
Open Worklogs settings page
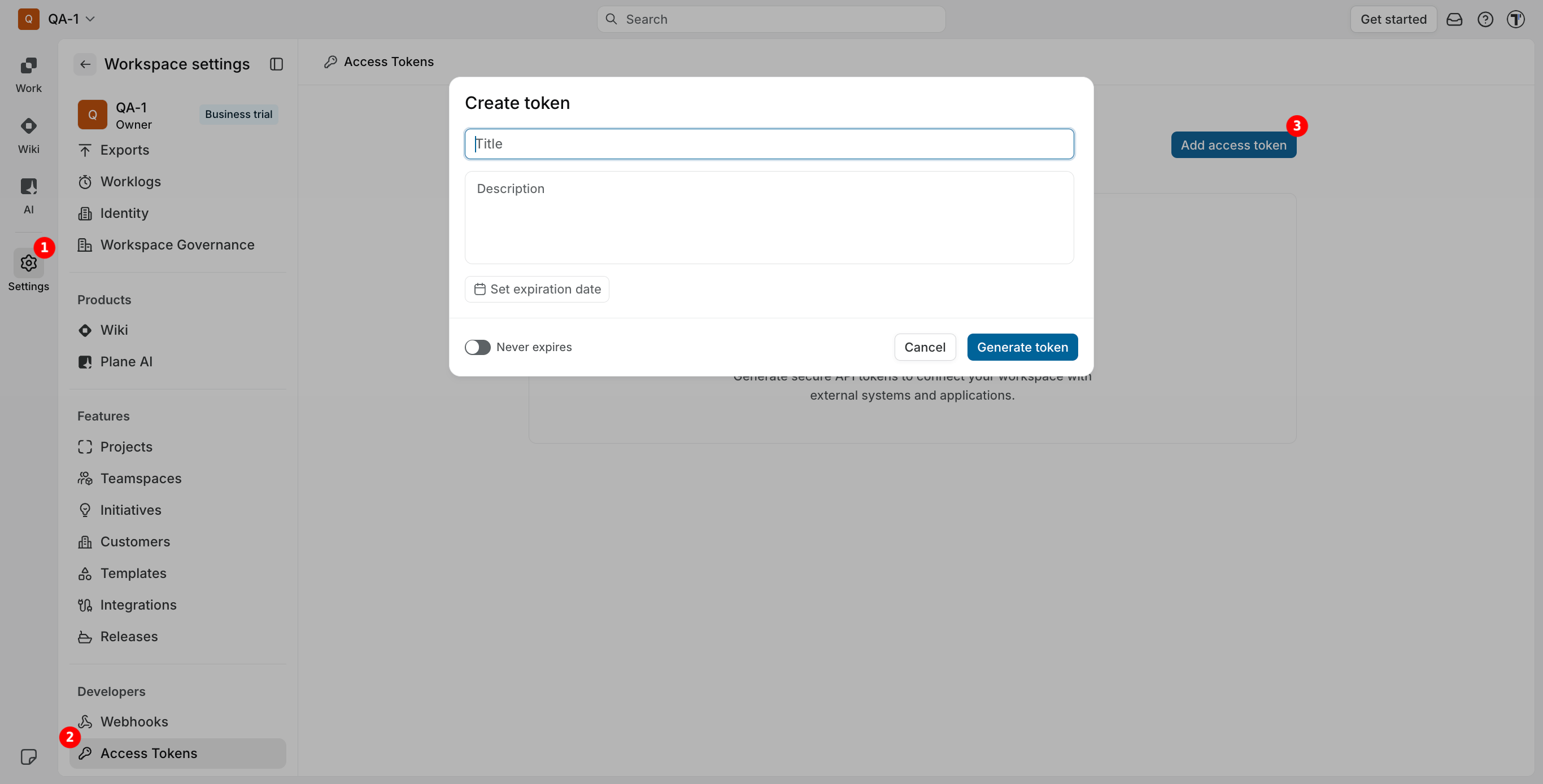(177, 182)
